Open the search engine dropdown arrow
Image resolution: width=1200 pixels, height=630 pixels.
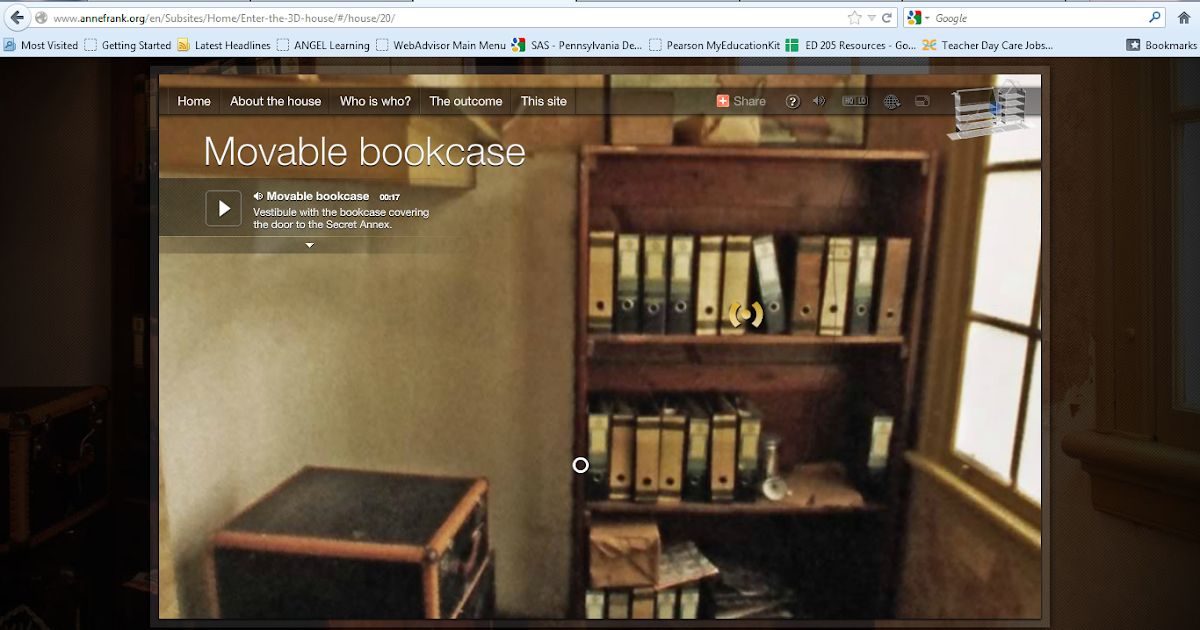[x=925, y=16]
